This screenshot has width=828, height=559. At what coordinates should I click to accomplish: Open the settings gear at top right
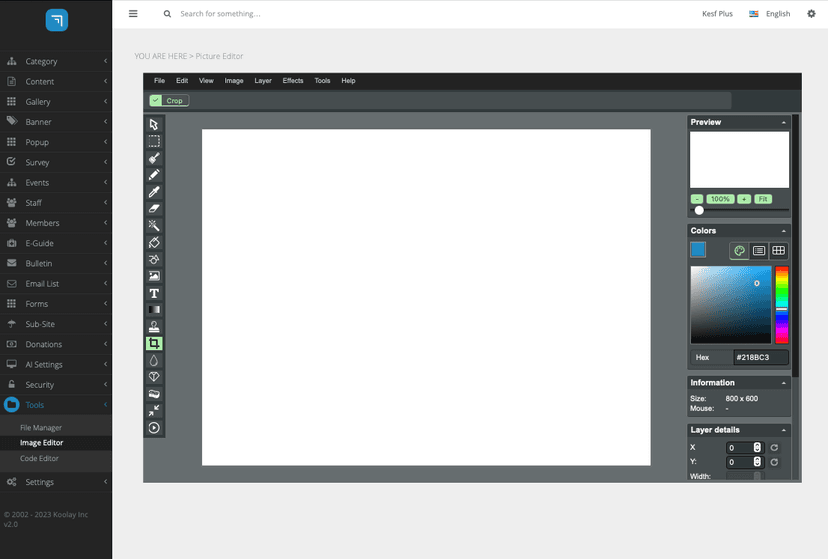click(x=811, y=14)
